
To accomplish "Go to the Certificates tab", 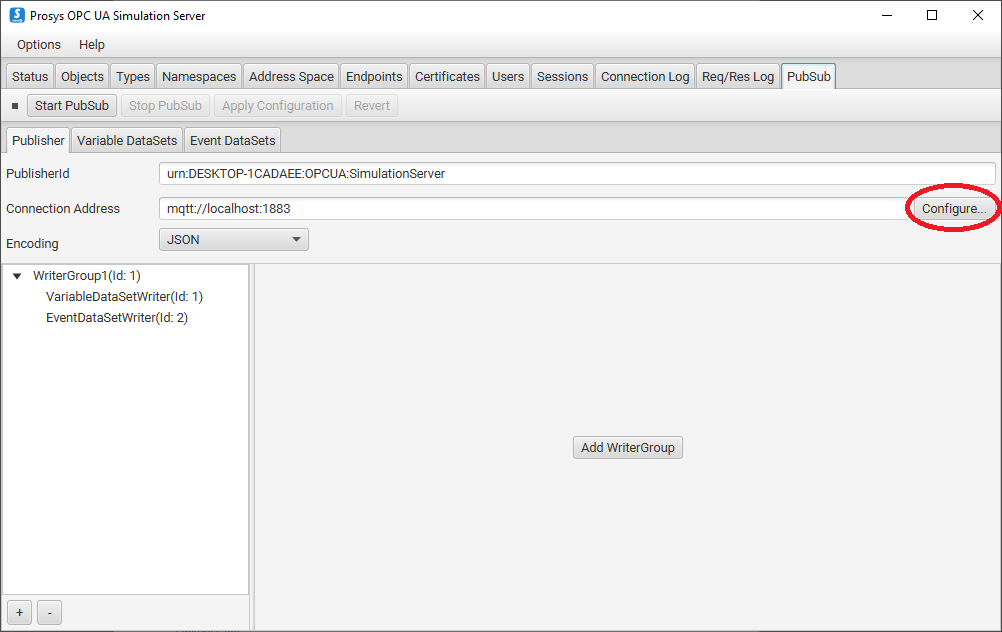I will tap(447, 77).
